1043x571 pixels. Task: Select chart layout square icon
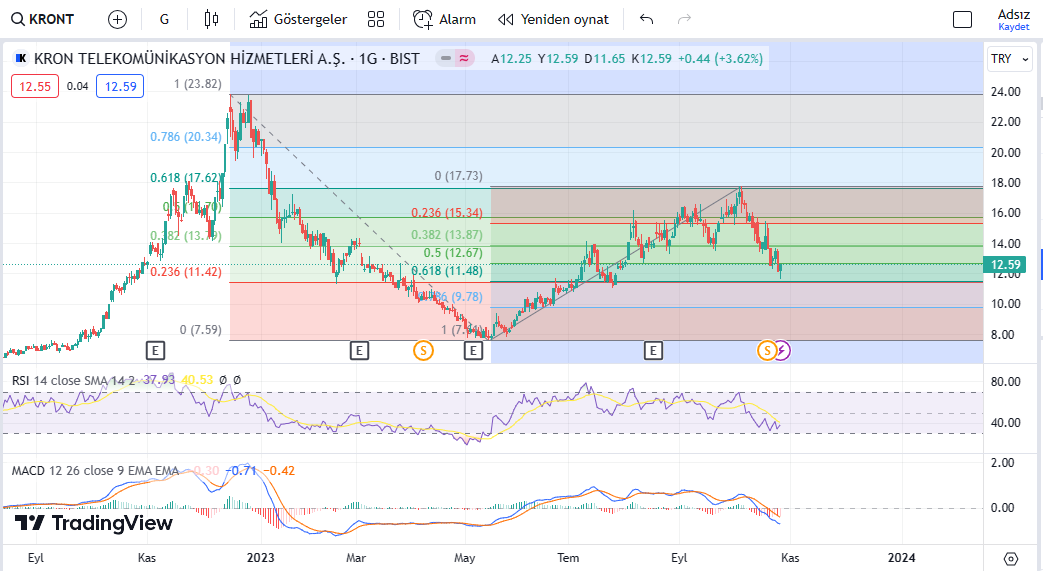click(962, 19)
